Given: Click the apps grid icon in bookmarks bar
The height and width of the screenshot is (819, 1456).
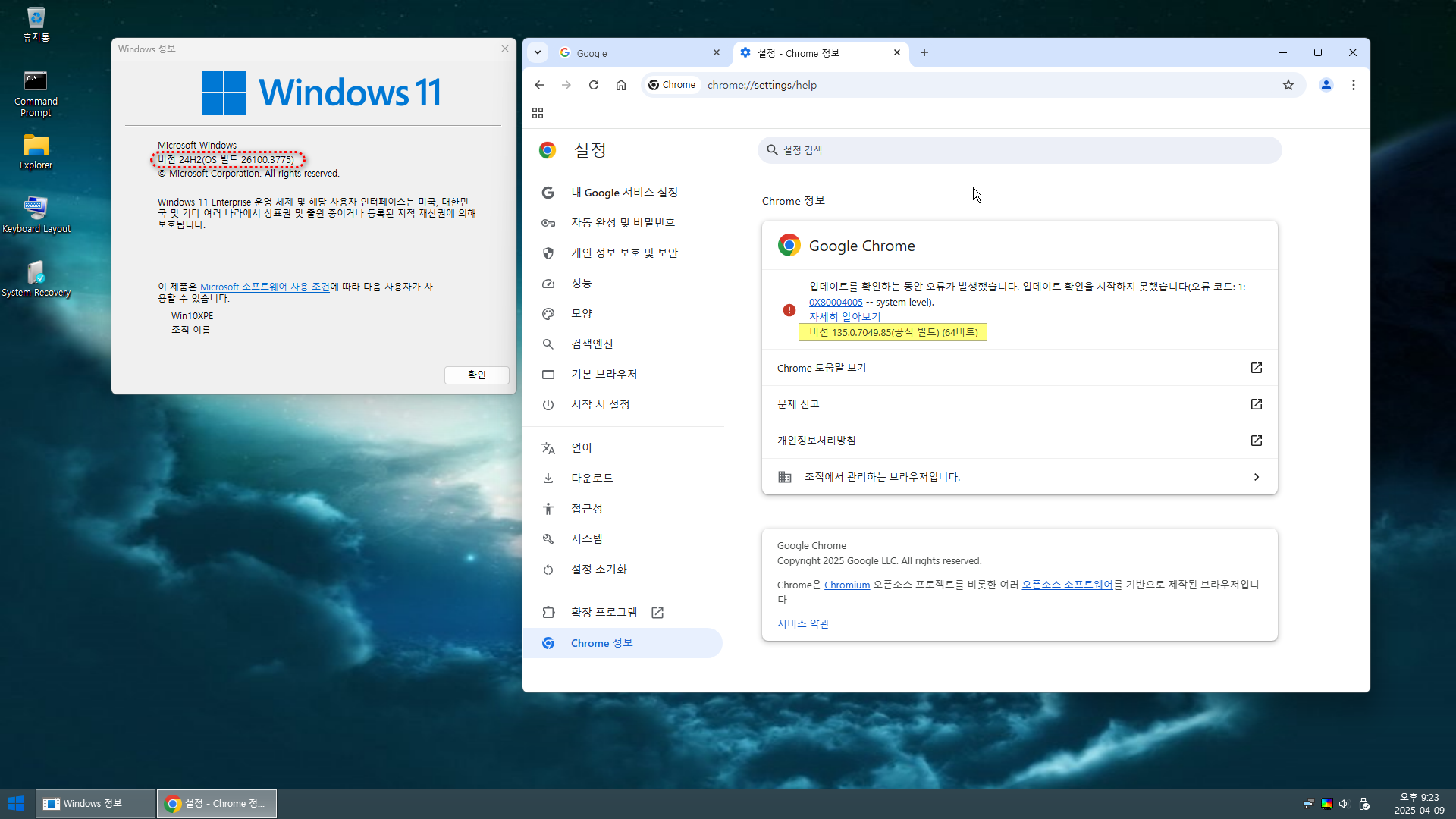Looking at the screenshot, I should pyautogui.click(x=538, y=113).
